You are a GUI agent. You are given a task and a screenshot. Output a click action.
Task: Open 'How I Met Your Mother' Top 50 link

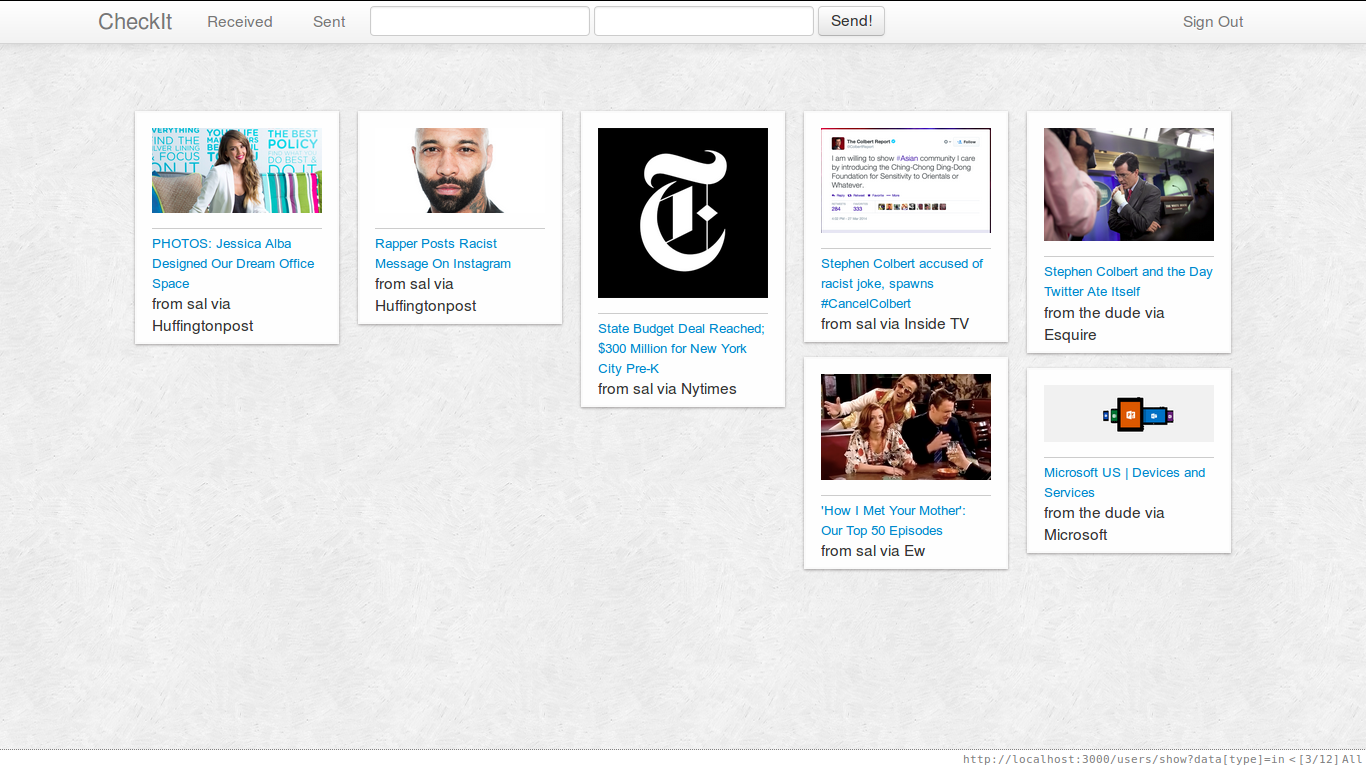click(x=893, y=521)
